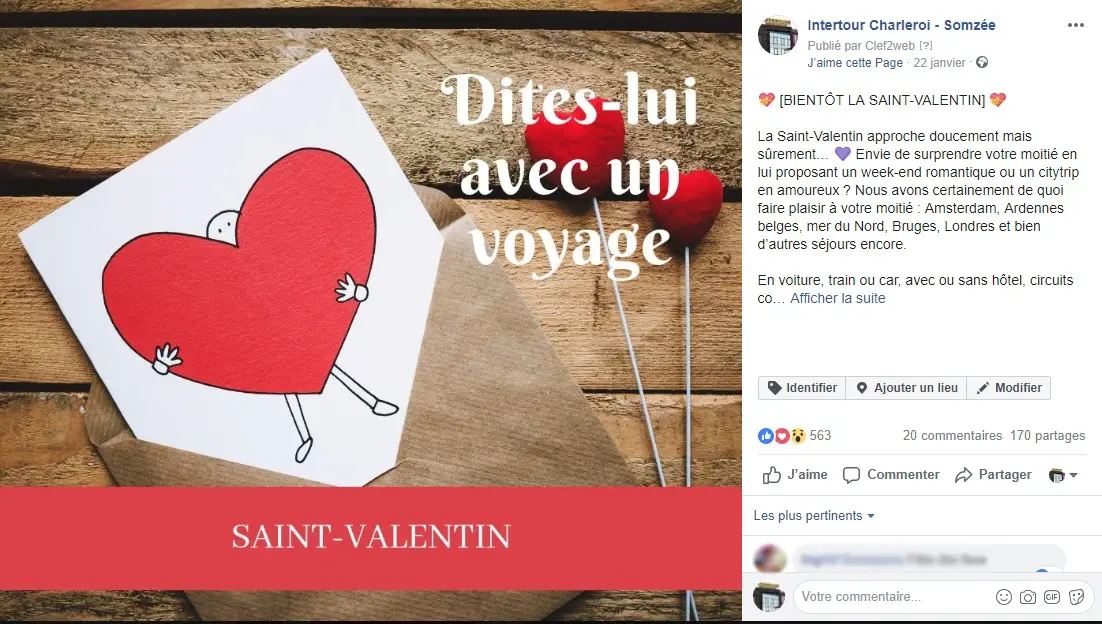Screen dimensions: 1102x624
Task: Click the GIF icon in the comment box
Action: click(x=1051, y=597)
